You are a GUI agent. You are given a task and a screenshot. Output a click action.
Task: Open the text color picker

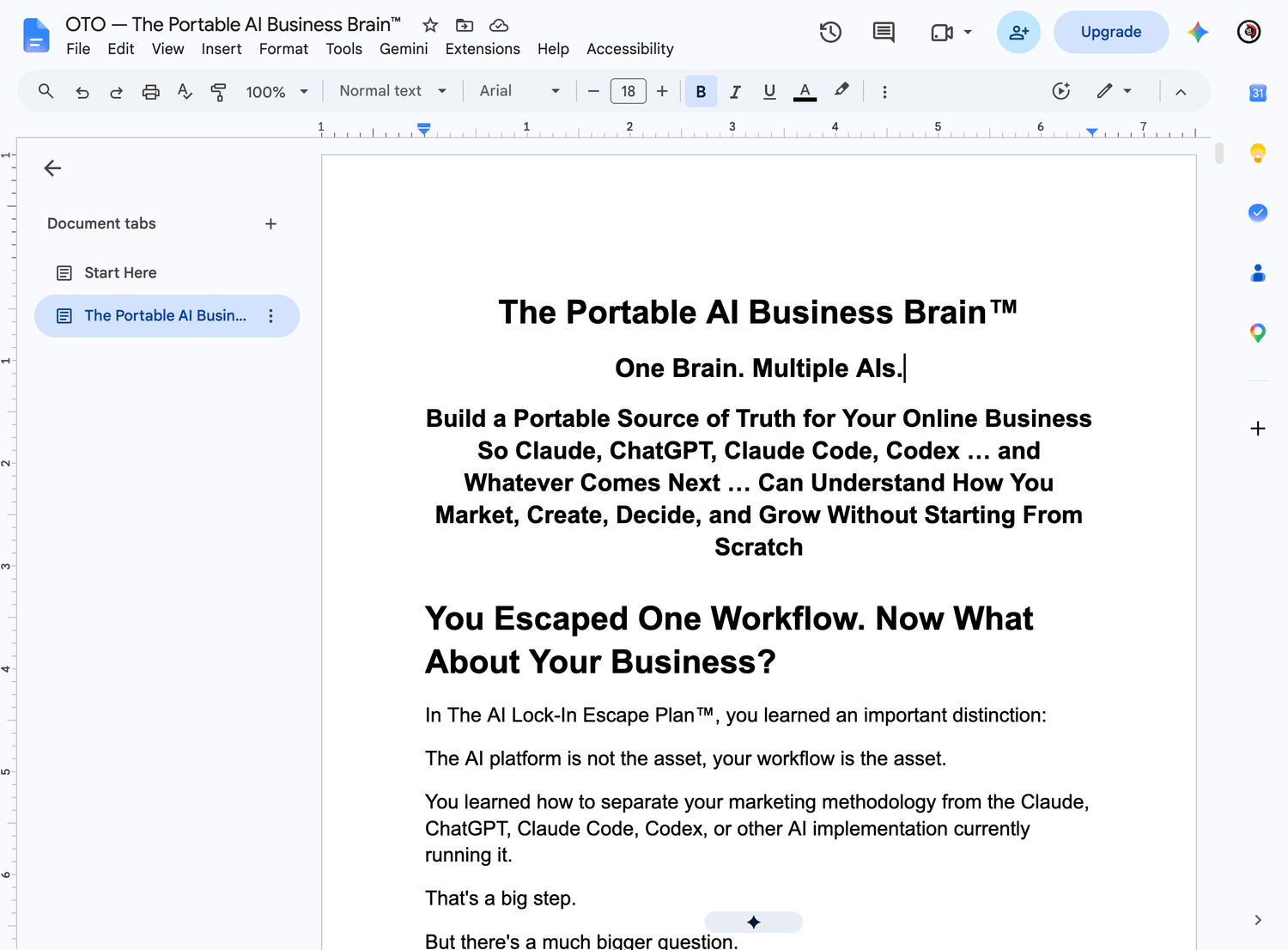click(805, 91)
